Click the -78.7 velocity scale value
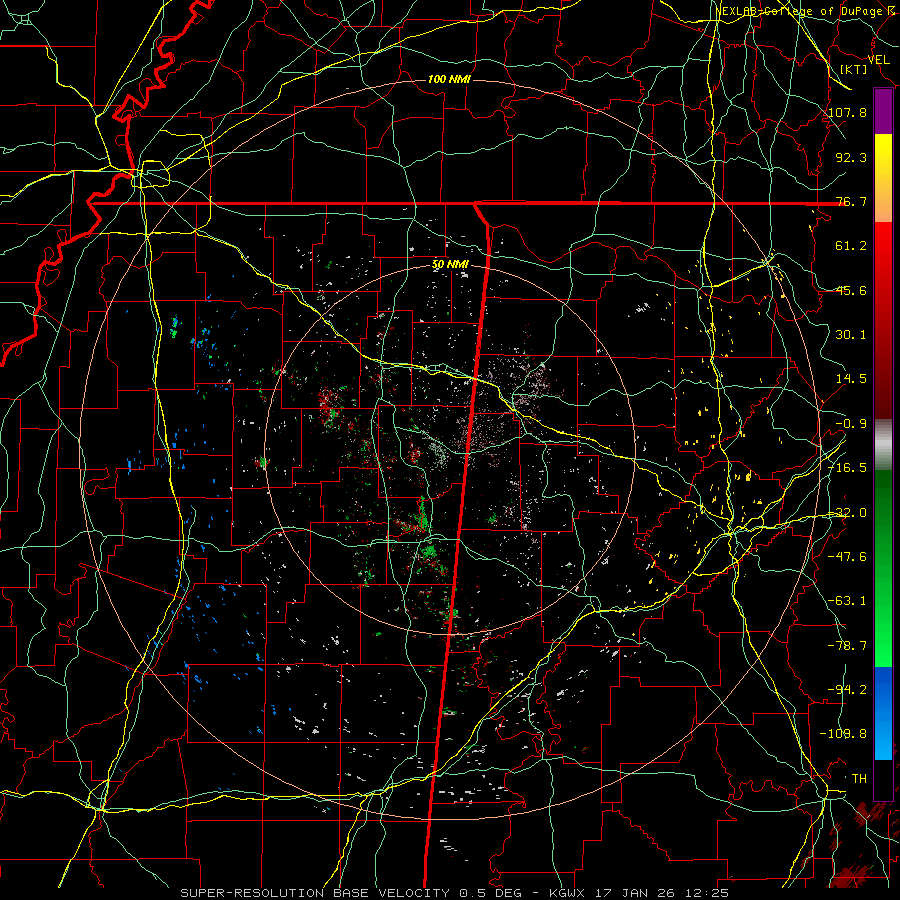900x900 pixels. click(x=848, y=646)
